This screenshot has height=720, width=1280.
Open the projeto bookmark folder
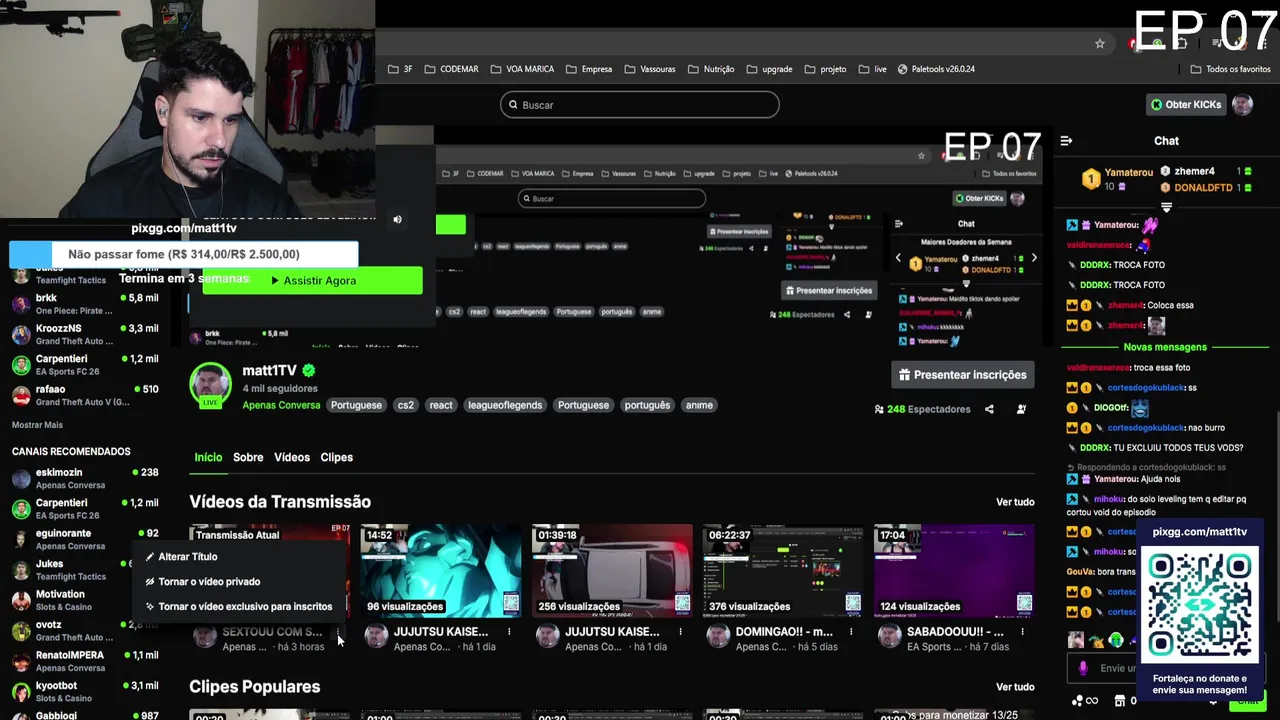(x=825, y=69)
